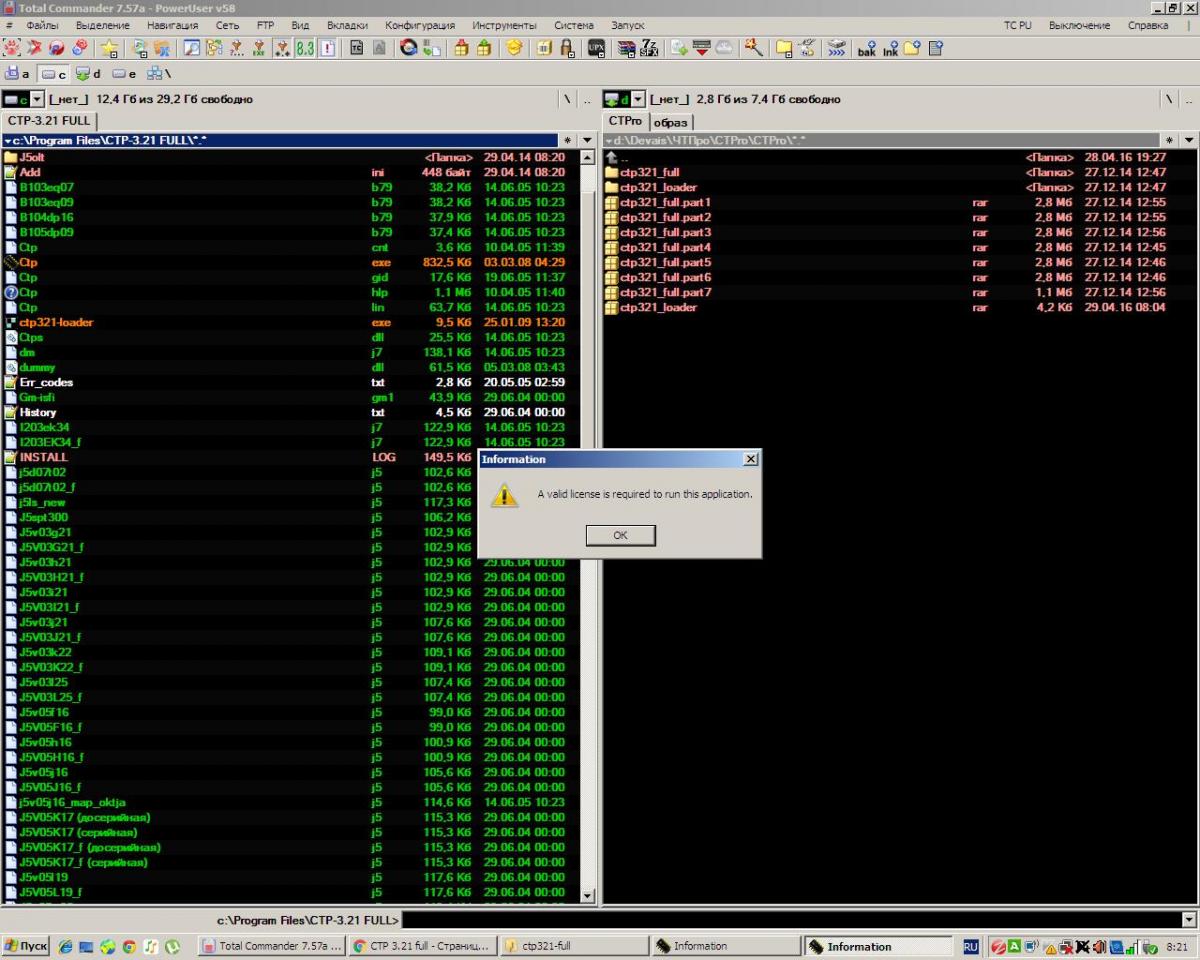1200x960 pixels.
Task: Select the CTP-3.21 FULL left tab
Action: (49, 121)
